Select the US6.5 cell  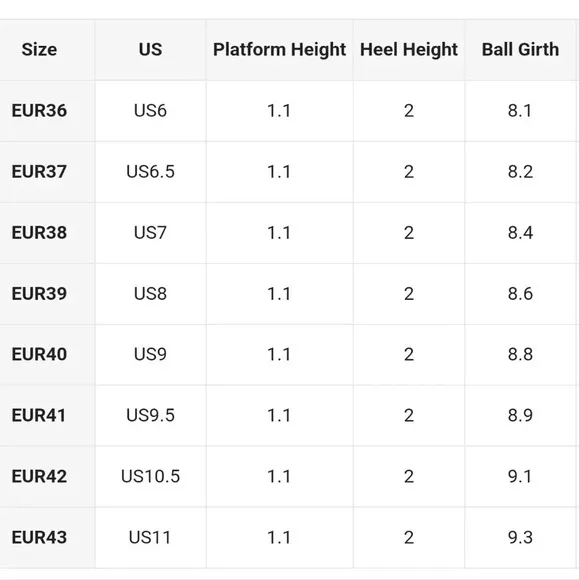(150, 172)
